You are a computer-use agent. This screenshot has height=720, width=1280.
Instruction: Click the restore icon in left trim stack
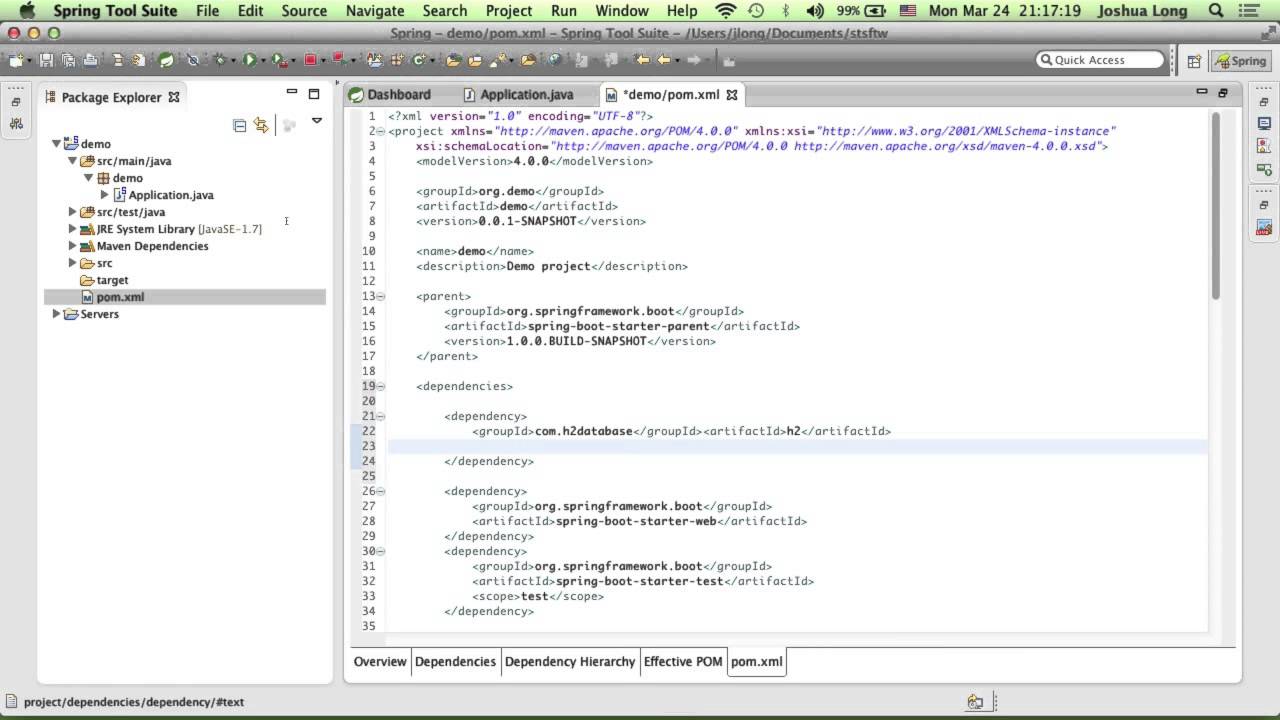[x=16, y=102]
